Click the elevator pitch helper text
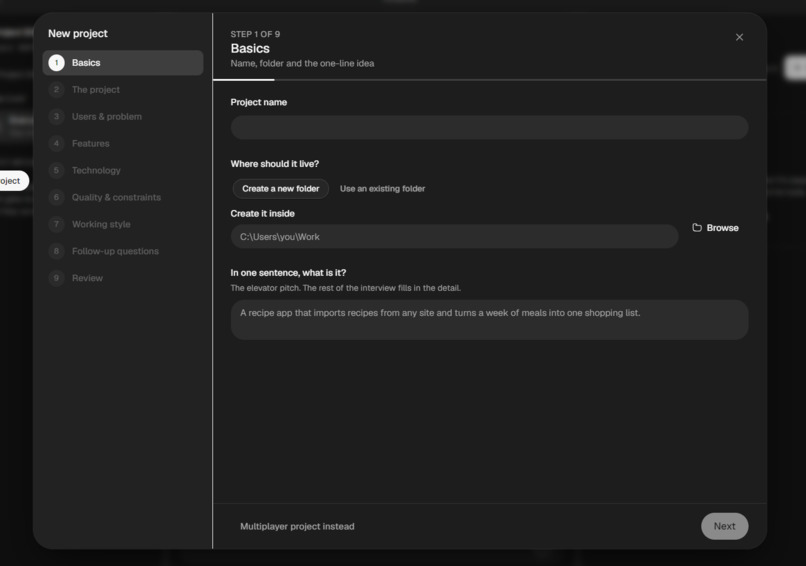The image size is (806, 566). tap(345, 288)
